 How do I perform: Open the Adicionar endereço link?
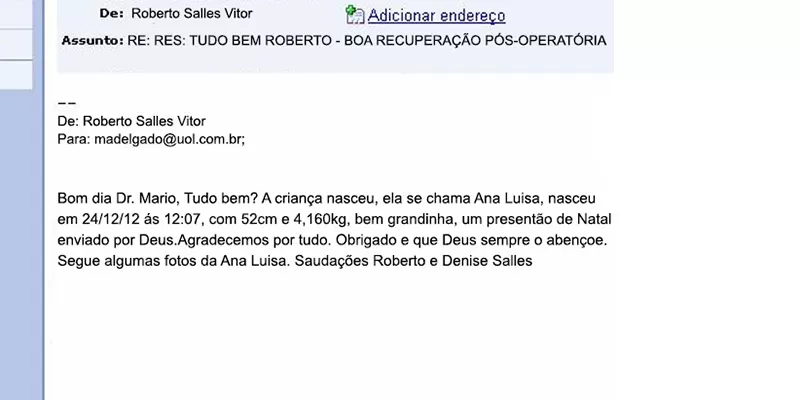(436, 15)
